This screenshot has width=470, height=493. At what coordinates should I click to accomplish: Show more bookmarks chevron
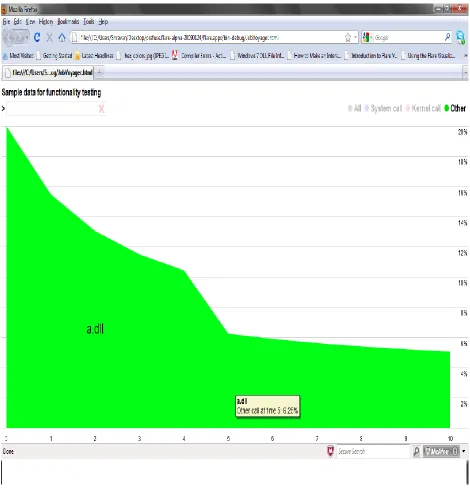click(465, 56)
